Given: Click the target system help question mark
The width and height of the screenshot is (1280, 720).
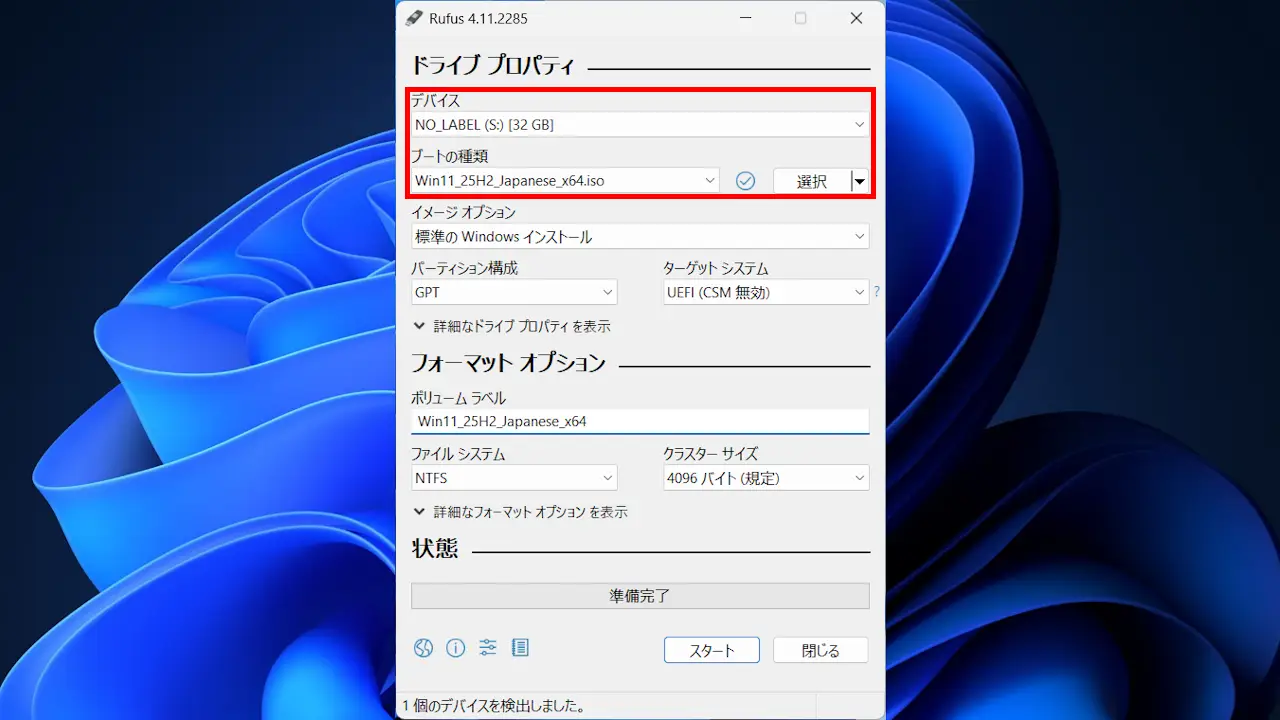Looking at the screenshot, I should [x=877, y=292].
